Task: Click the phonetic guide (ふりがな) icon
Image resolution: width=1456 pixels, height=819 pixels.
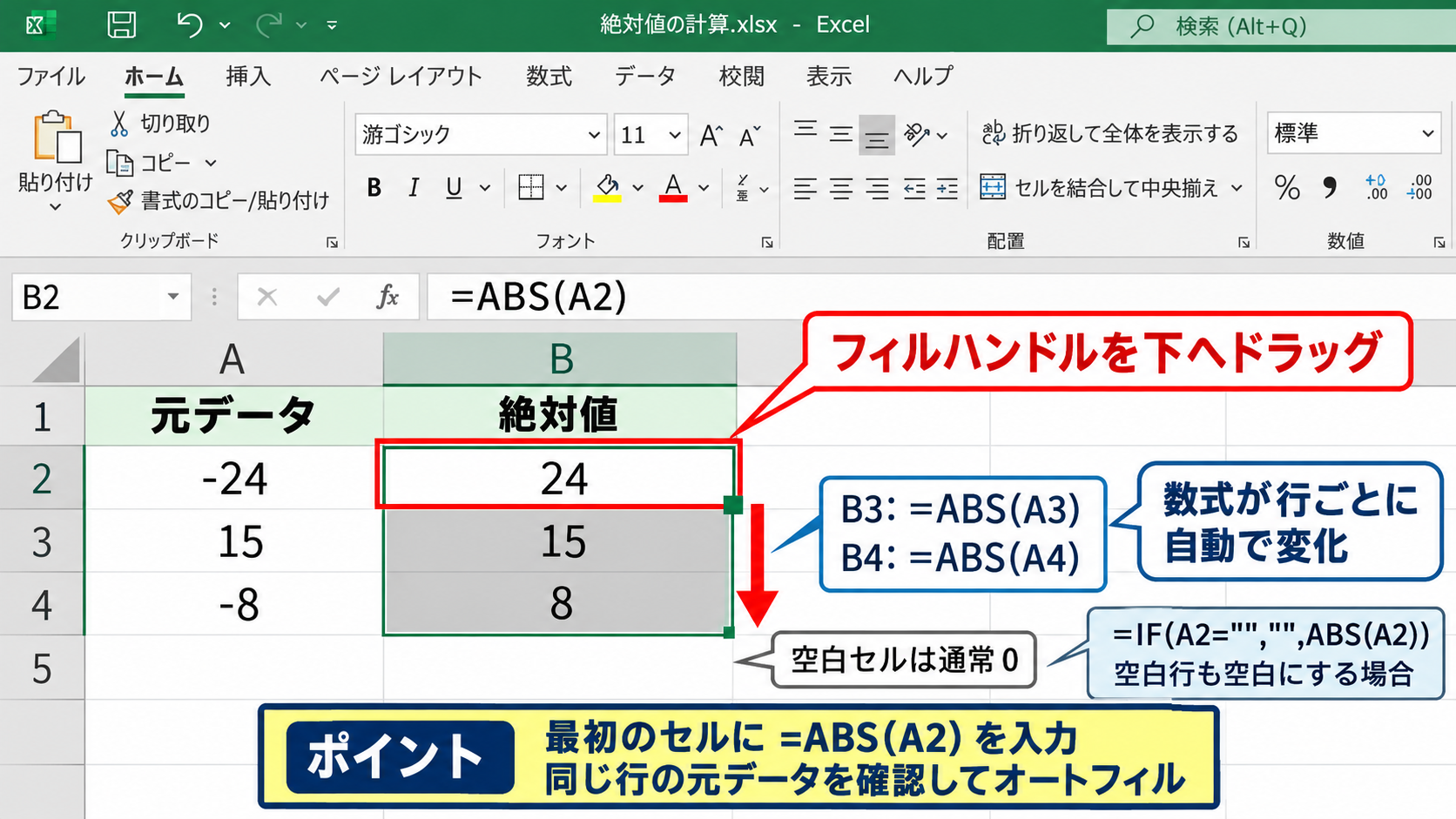Action: [x=743, y=188]
